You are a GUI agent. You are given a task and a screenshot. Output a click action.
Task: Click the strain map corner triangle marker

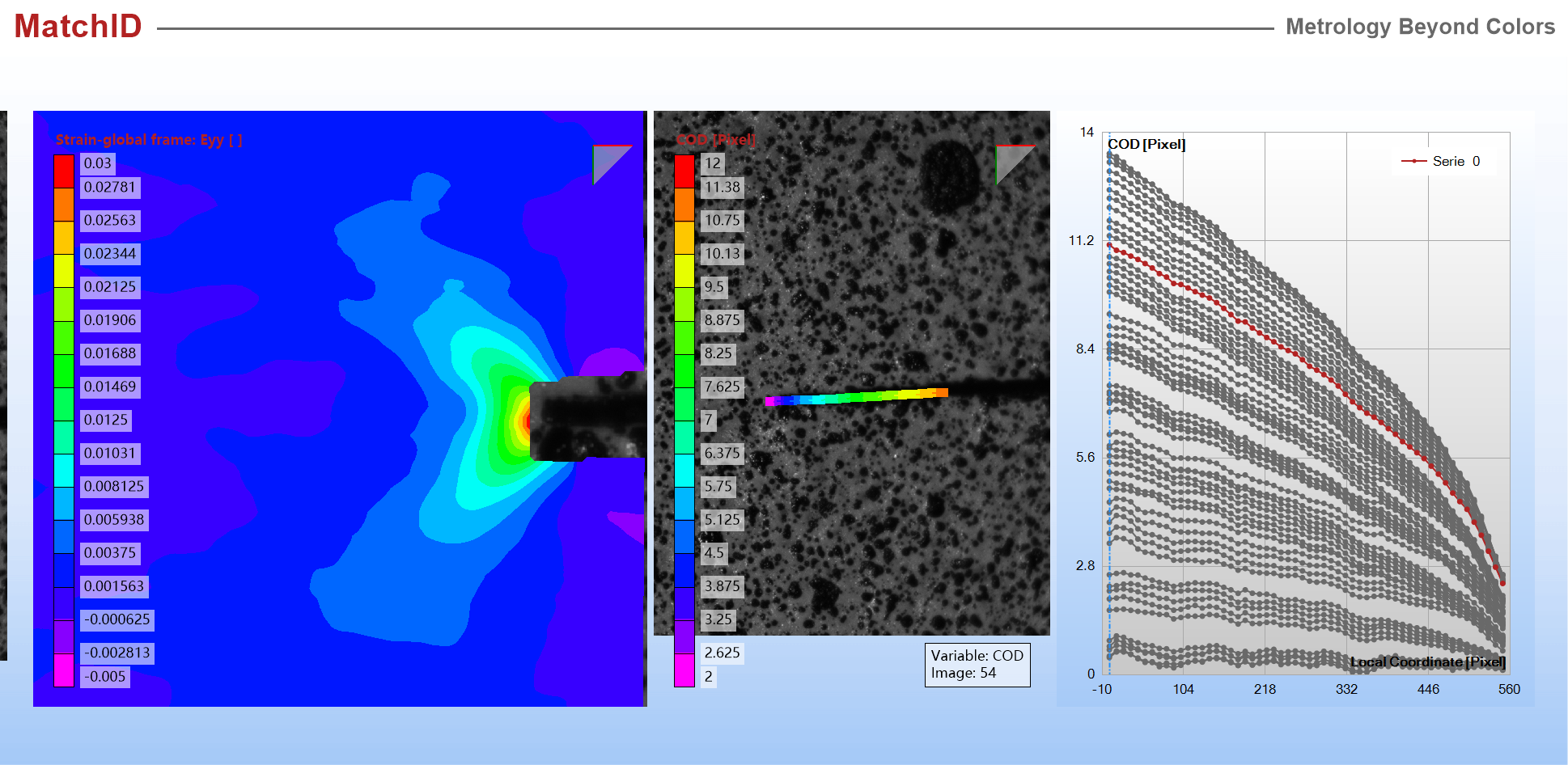tap(612, 164)
